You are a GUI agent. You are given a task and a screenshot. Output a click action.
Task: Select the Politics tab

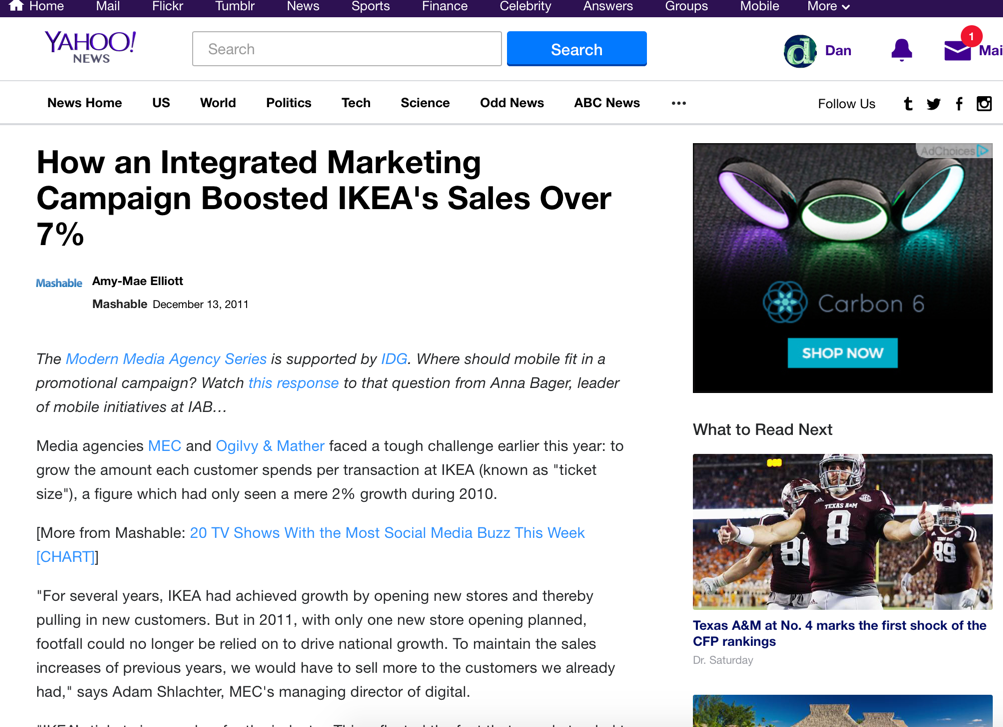288,103
